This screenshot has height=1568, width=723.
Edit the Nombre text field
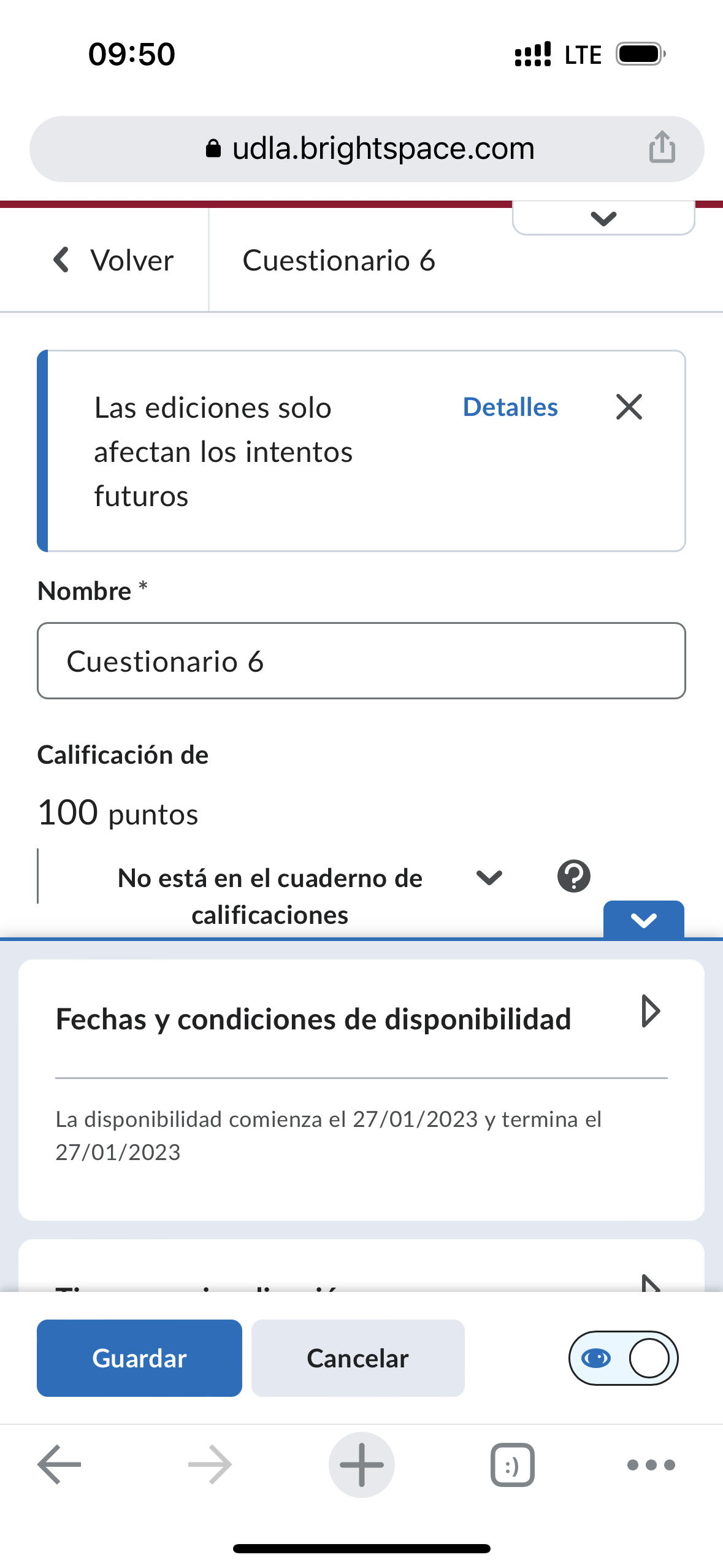click(x=361, y=661)
